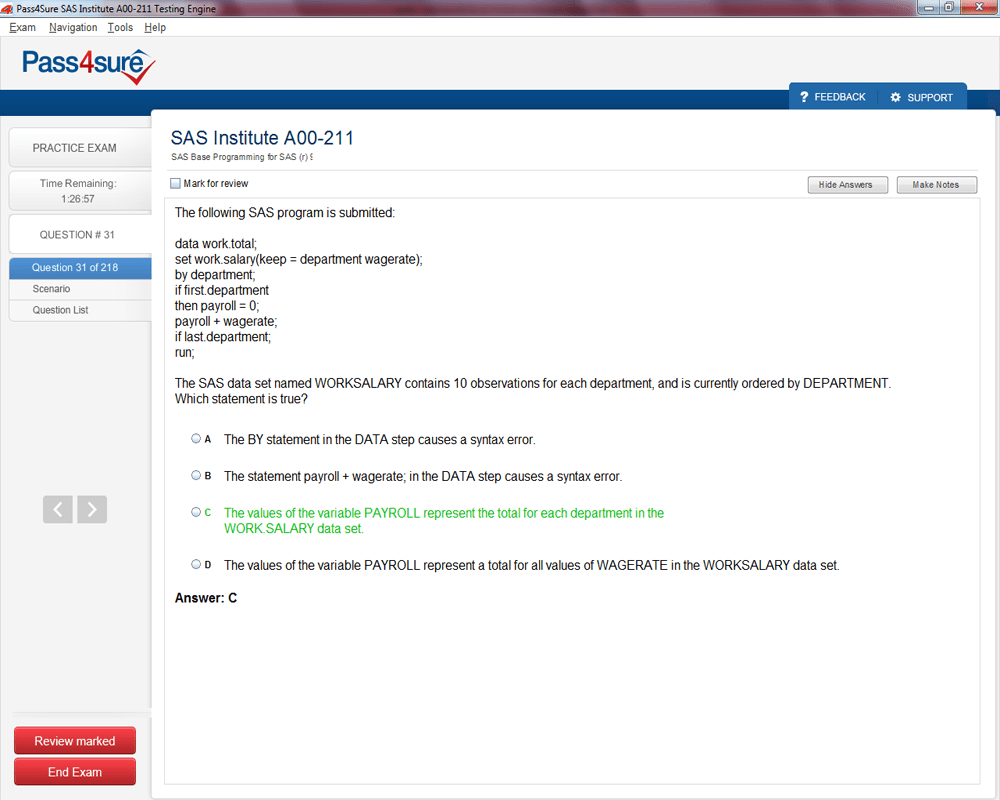Open the Navigation menu
Image resolution: width=1000 pixels, height=800 pixels.
tap(73, 28)
